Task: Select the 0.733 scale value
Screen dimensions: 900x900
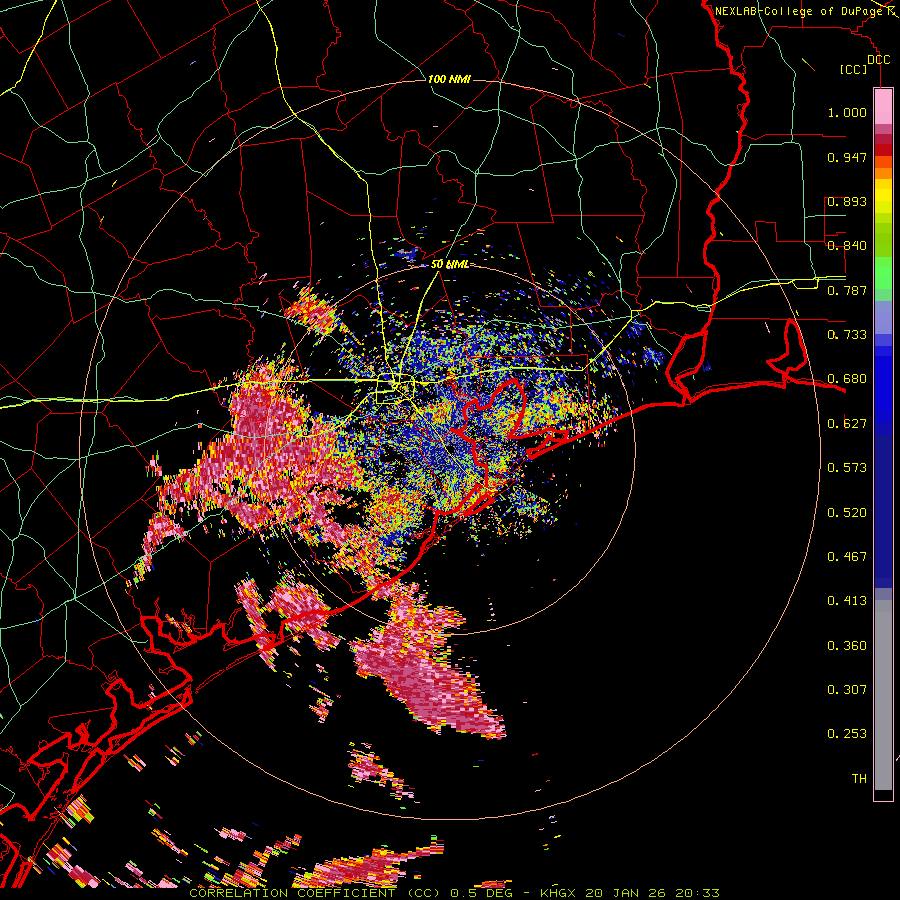Action: tap(847, 335)
